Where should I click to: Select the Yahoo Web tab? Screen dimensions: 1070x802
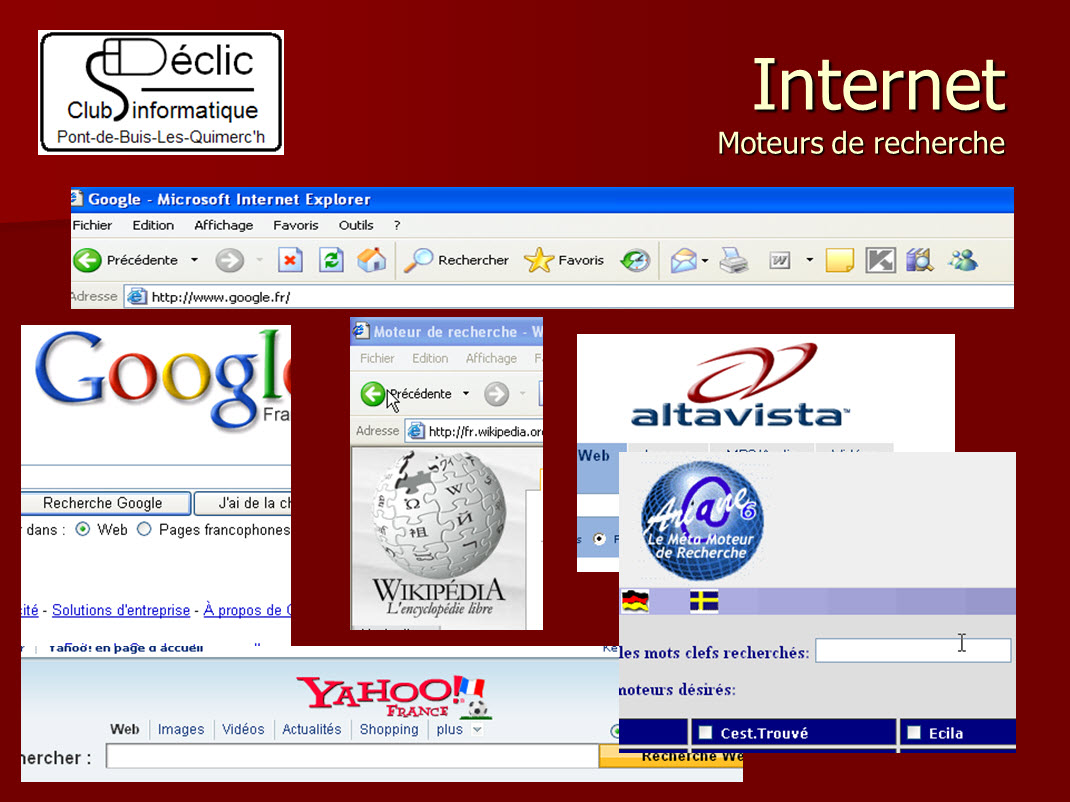(124, 729)
